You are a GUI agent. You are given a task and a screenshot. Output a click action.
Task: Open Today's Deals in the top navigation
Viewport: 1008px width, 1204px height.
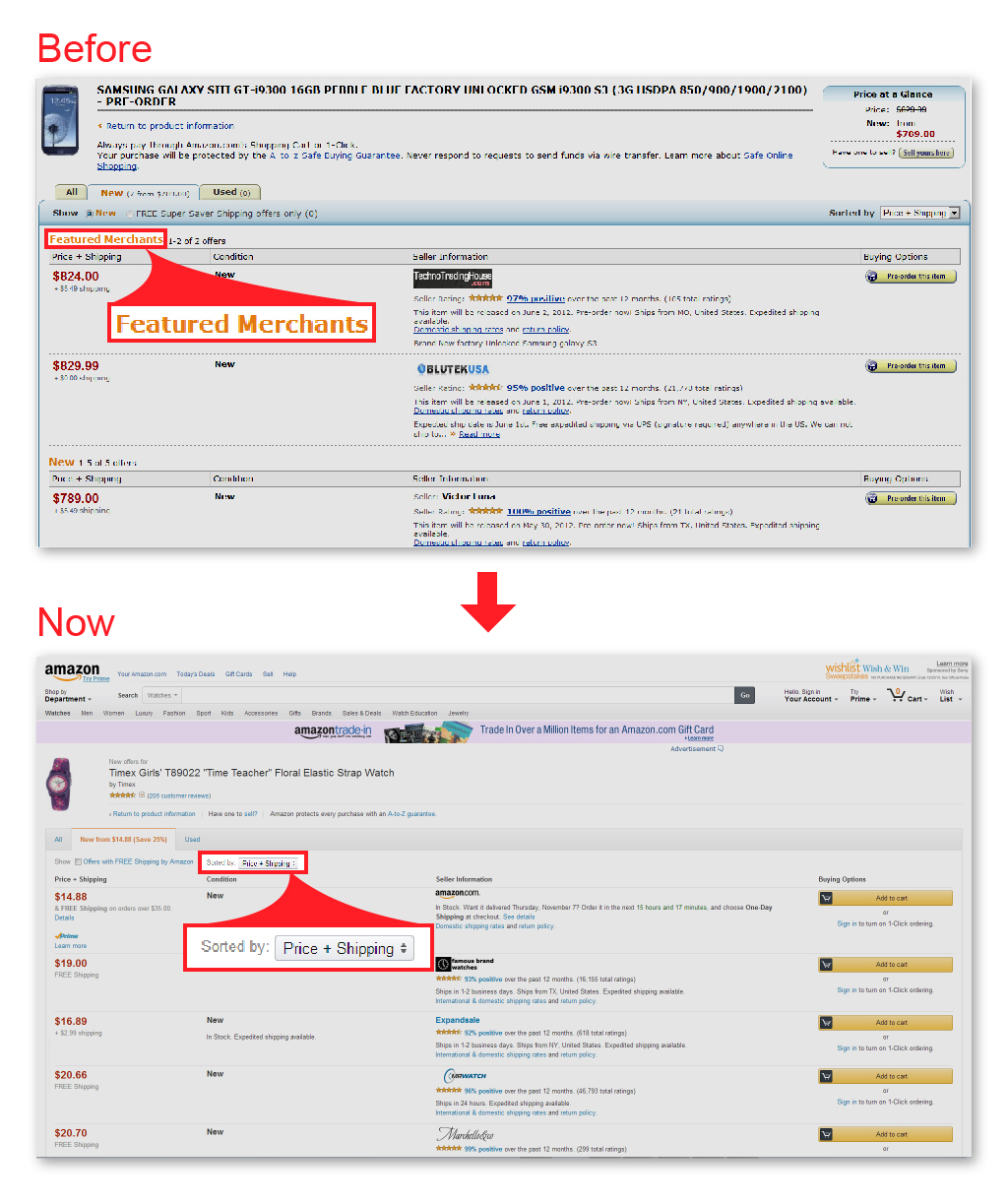[x=196, y=674]
